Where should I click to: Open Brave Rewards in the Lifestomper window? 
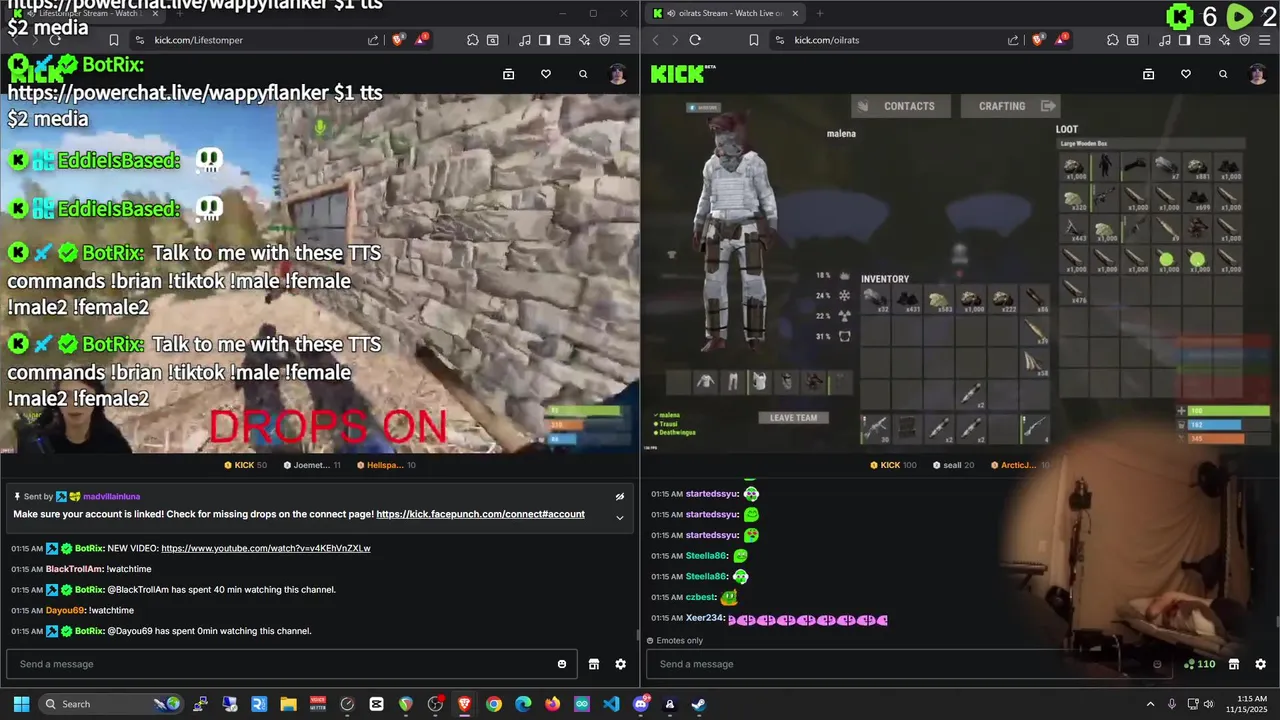[x=421, y=40]
